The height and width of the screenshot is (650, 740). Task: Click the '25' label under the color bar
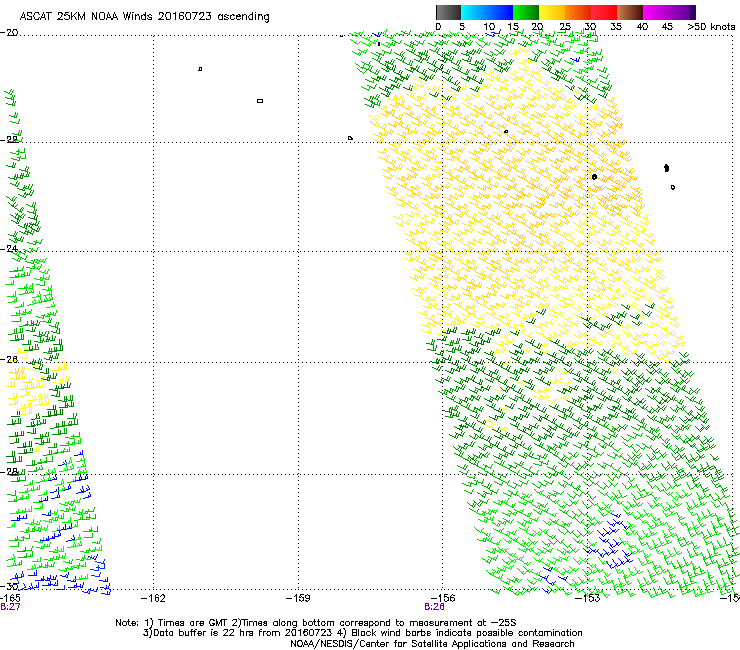click(x=565, y=27)
